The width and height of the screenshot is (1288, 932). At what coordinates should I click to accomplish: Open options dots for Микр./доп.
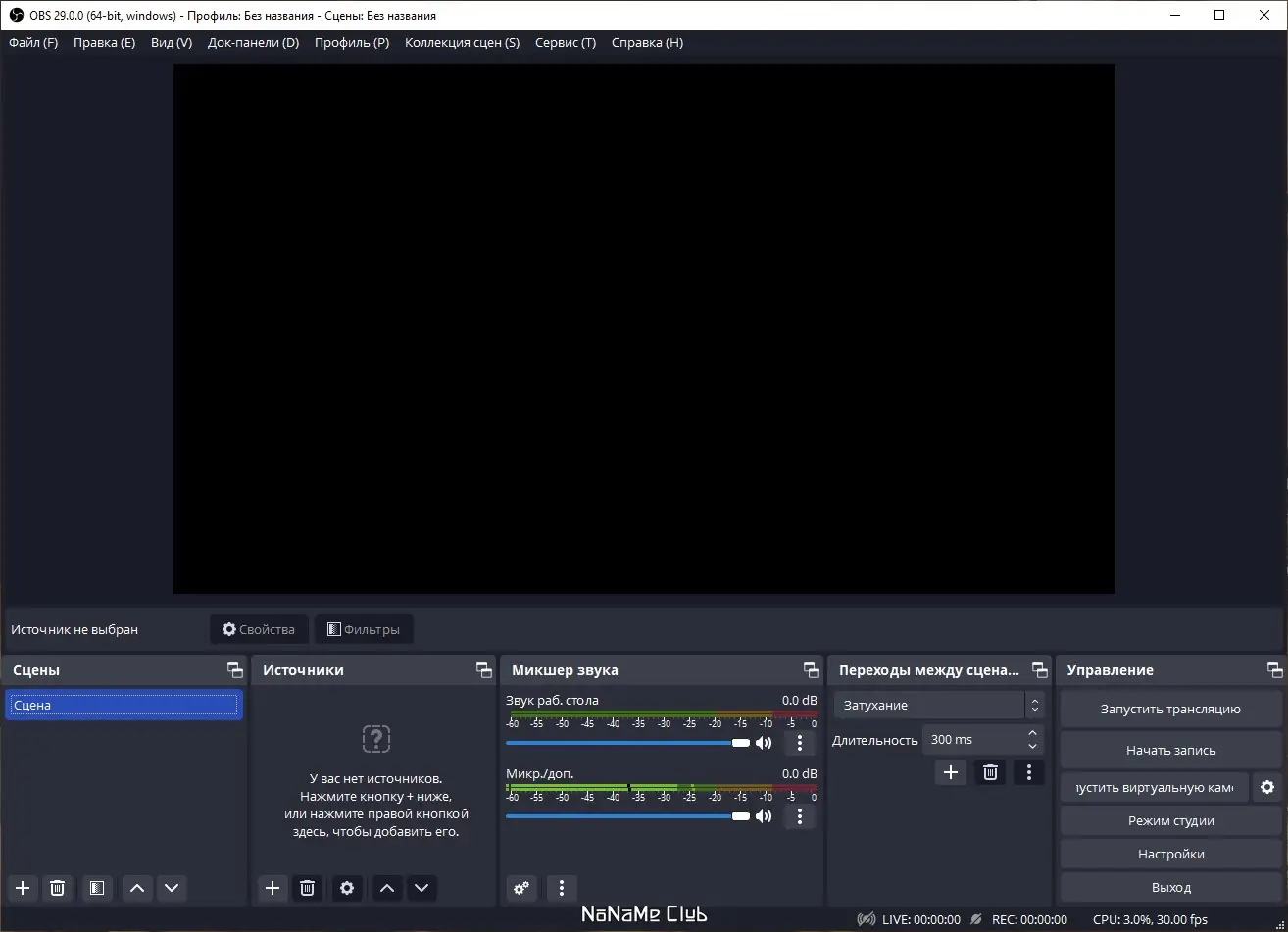(800, 816)
